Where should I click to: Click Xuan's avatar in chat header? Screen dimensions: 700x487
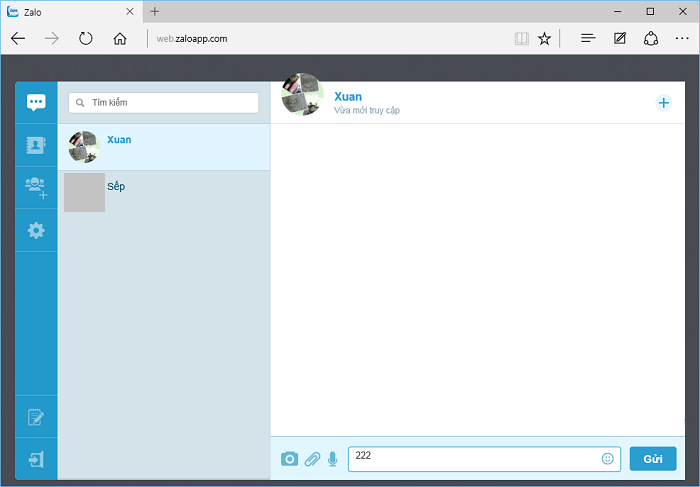(303, 95)
